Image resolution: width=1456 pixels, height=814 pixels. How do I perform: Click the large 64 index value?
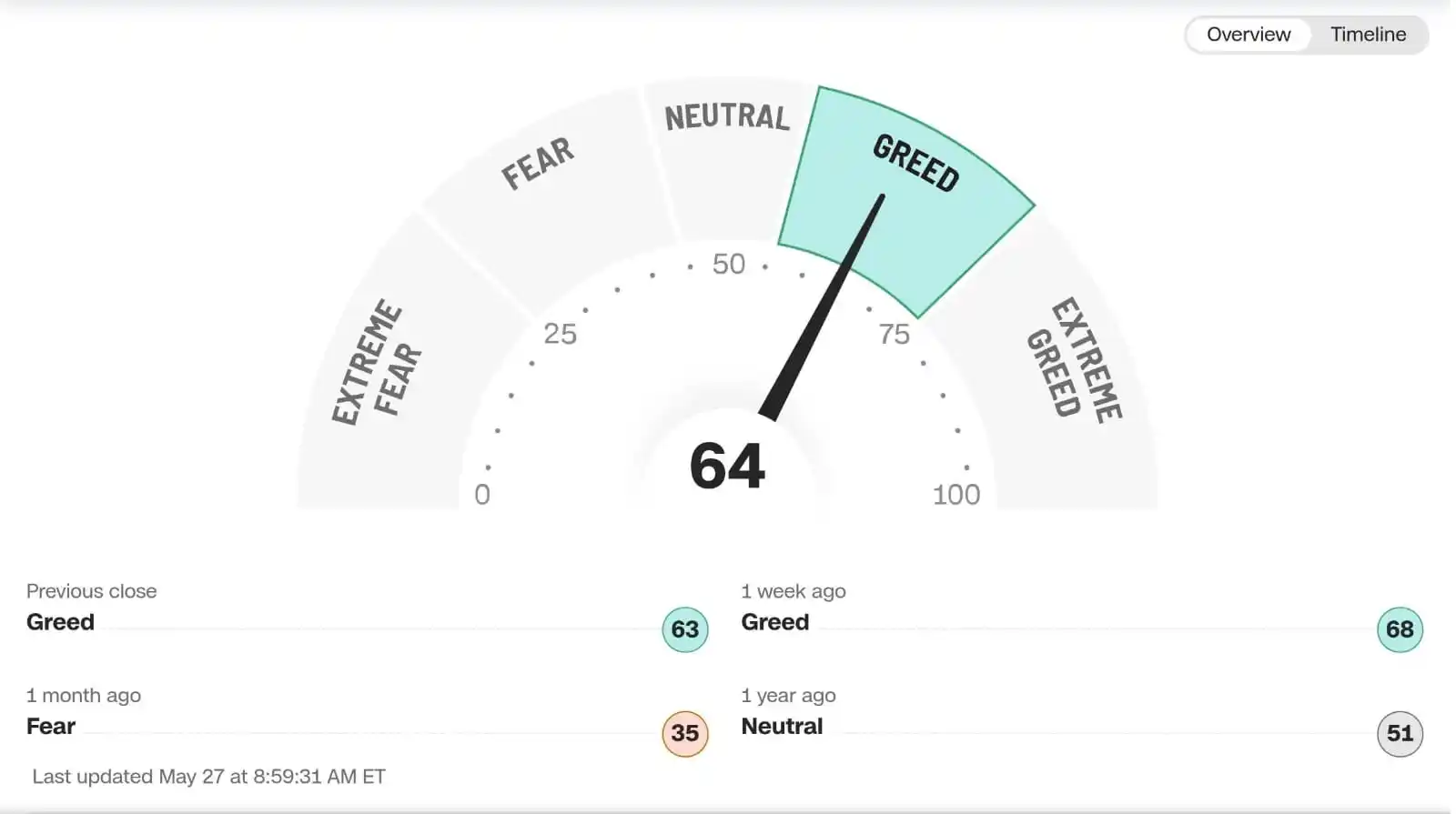727,467
